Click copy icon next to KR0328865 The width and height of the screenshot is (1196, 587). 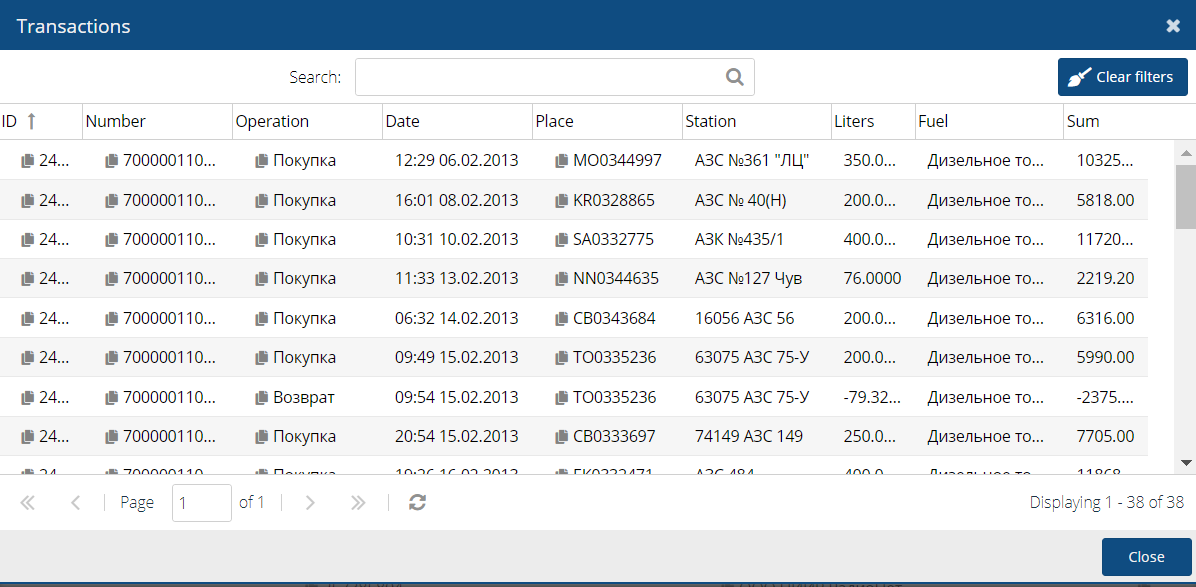click(x=562, y=201)
